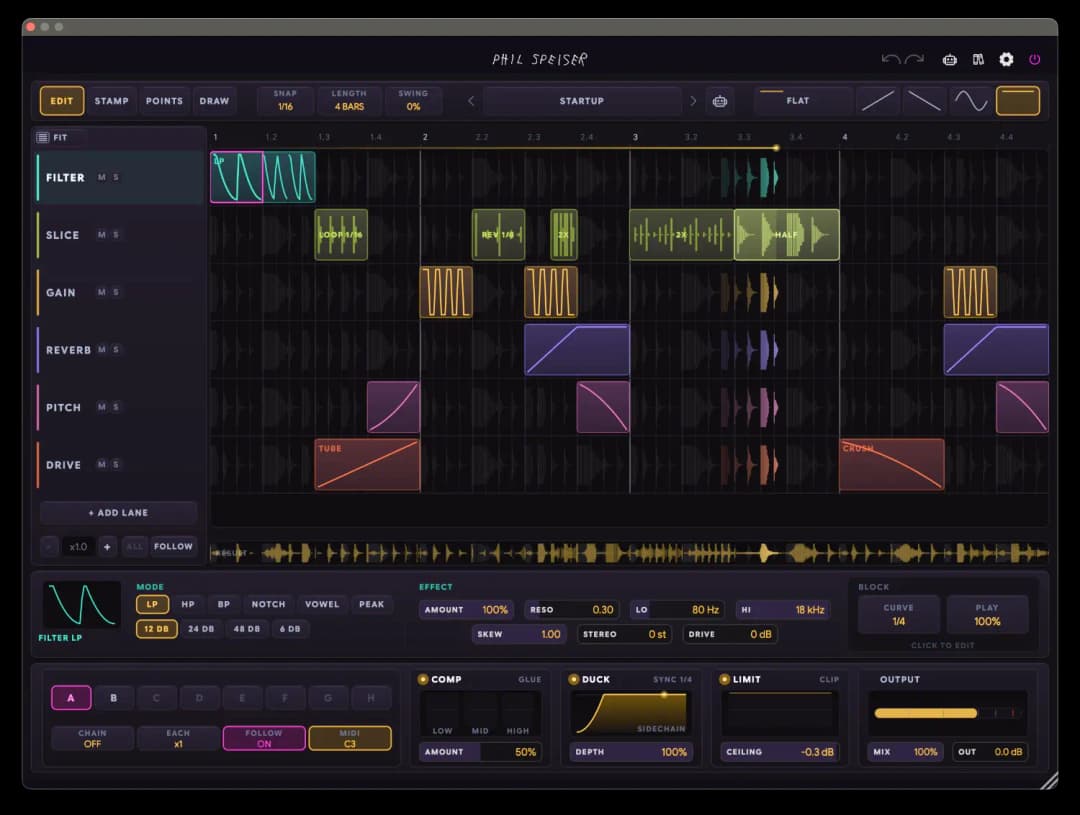Open the preset library book icon
The image size is (1080, 815).
point(978,60)
